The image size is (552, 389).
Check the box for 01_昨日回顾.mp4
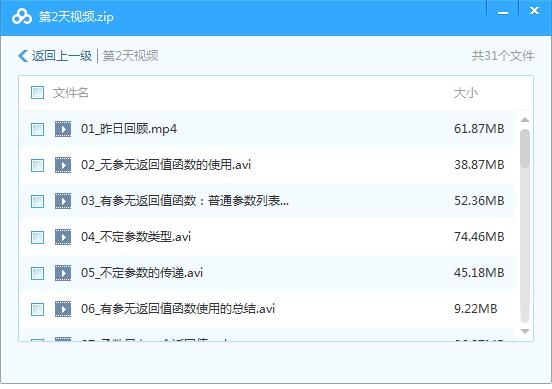[x=37, y=129]
